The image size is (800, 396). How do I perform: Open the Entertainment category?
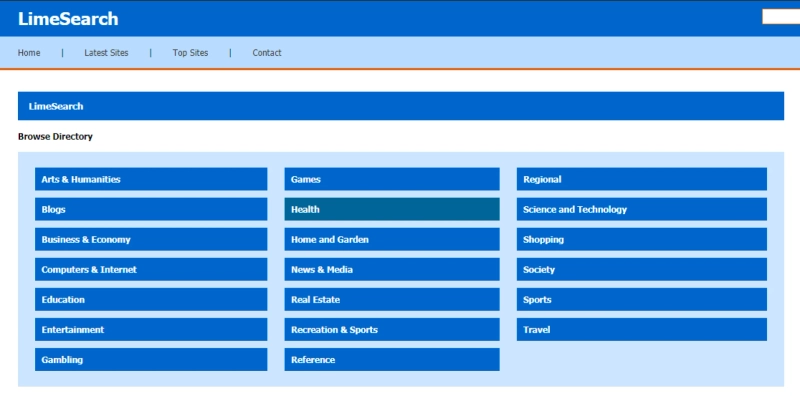click(x=151, y=330)
